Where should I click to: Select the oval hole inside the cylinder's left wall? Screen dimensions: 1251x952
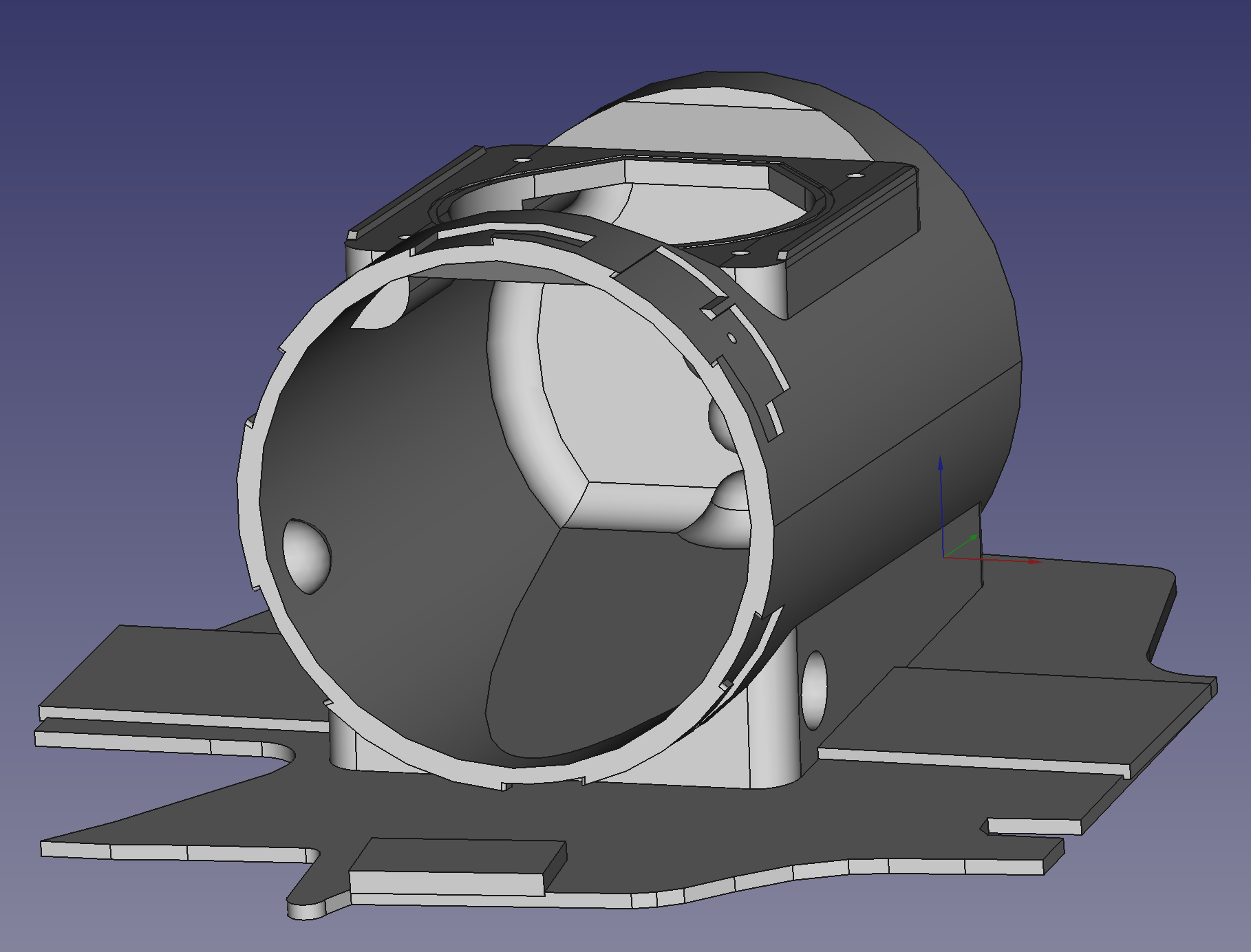pos(307,556)
